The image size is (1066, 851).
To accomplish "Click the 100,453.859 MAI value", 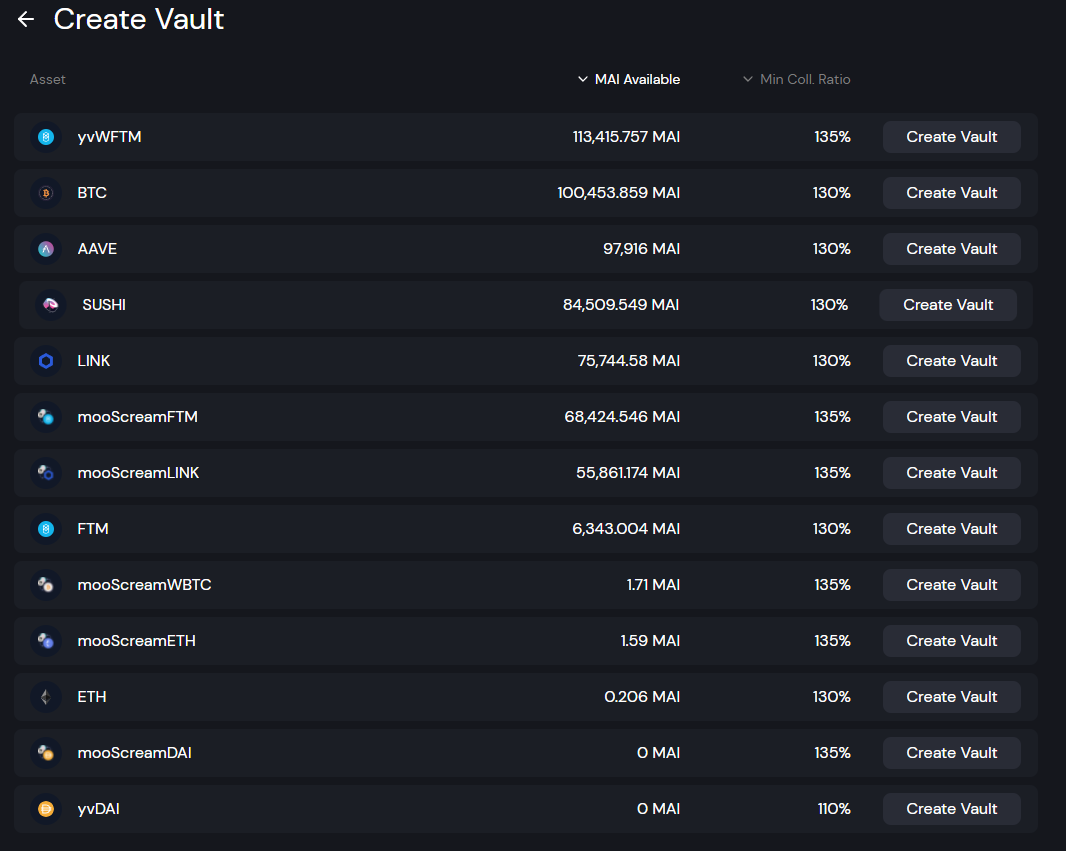I will (619, 193).
